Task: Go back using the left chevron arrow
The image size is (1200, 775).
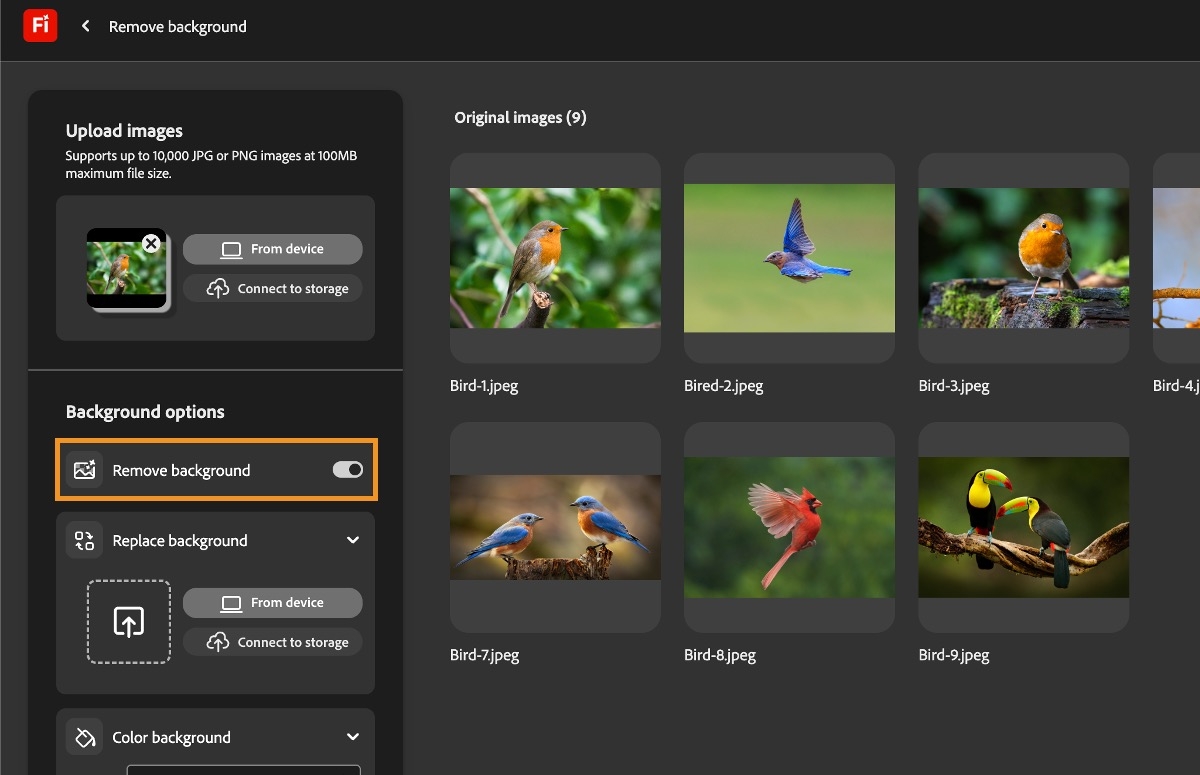Action: 86,26
